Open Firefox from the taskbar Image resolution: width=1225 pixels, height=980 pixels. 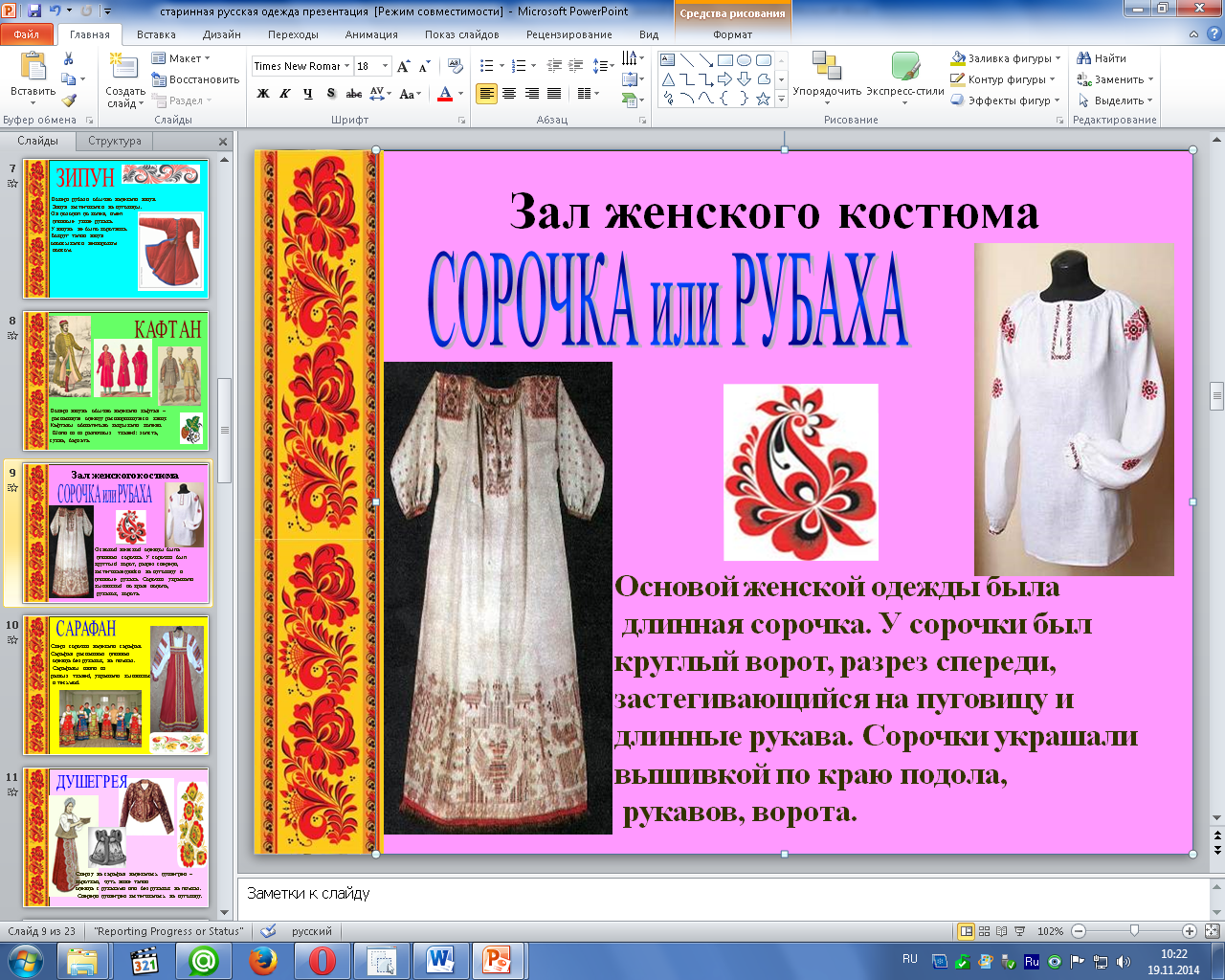coord(263,960)
